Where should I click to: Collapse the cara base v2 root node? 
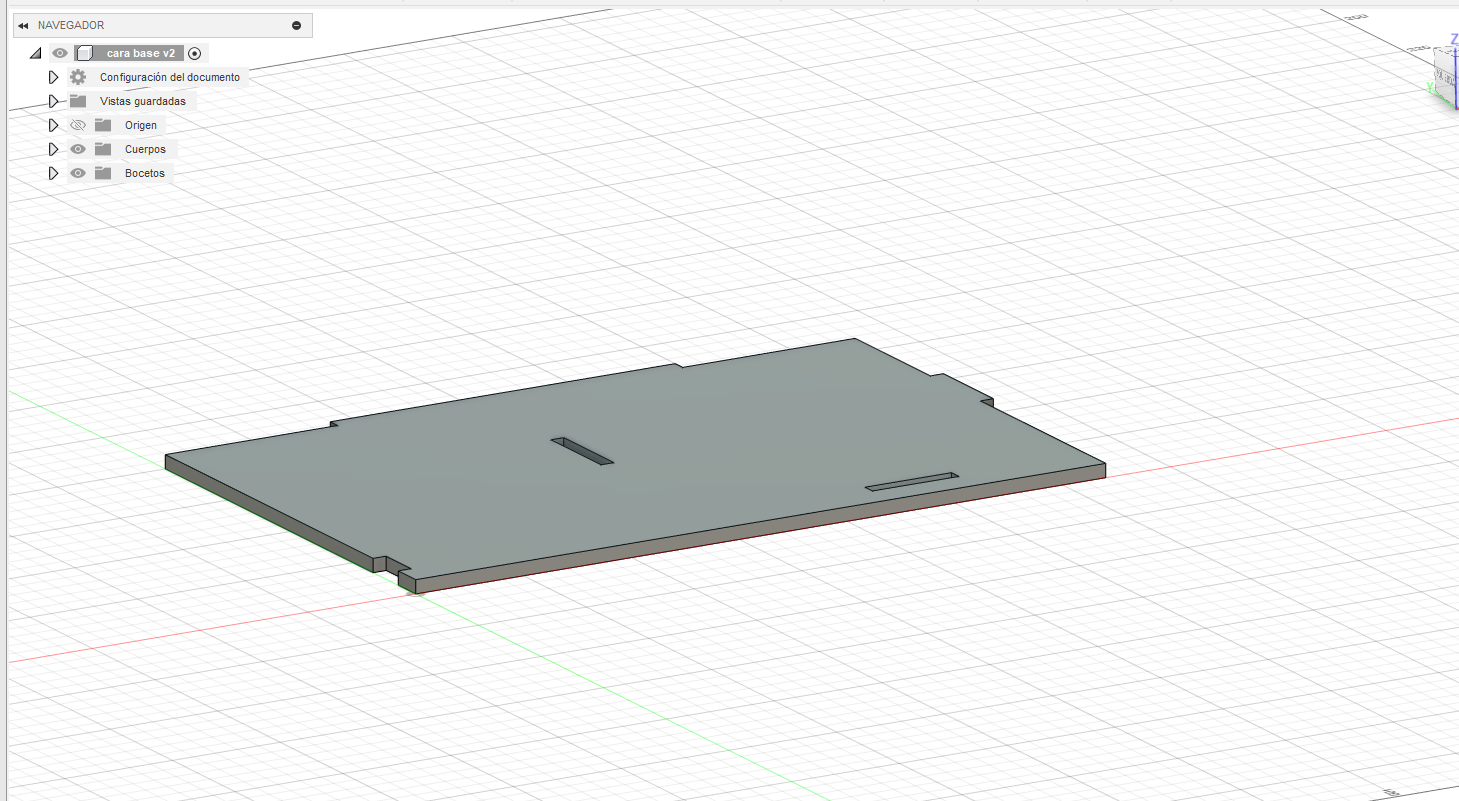pyautogui.click(x=36, y=53)
